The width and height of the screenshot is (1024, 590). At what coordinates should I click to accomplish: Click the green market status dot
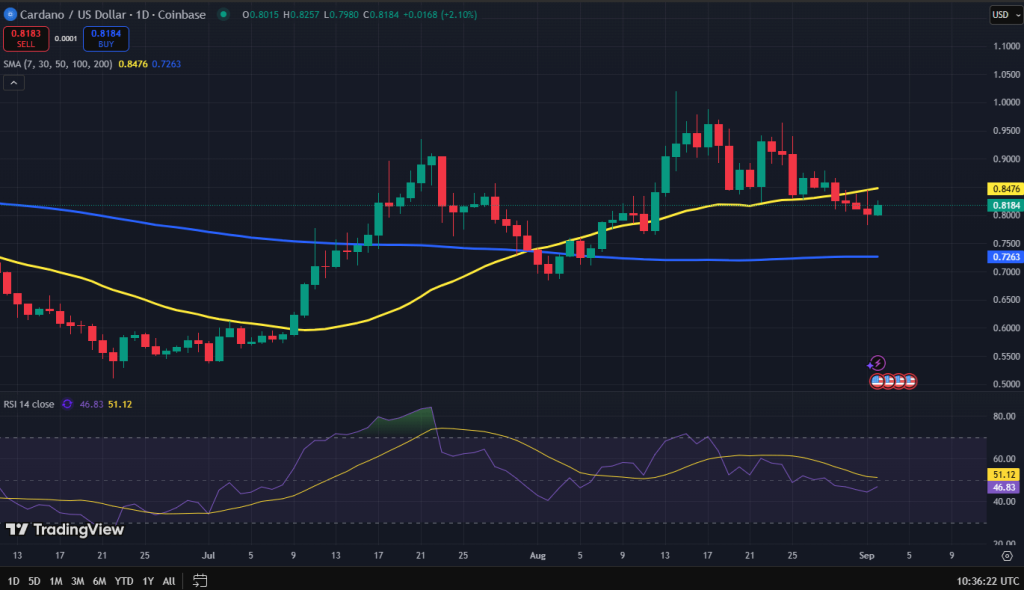pyautogui.click(x=223, y=14)
